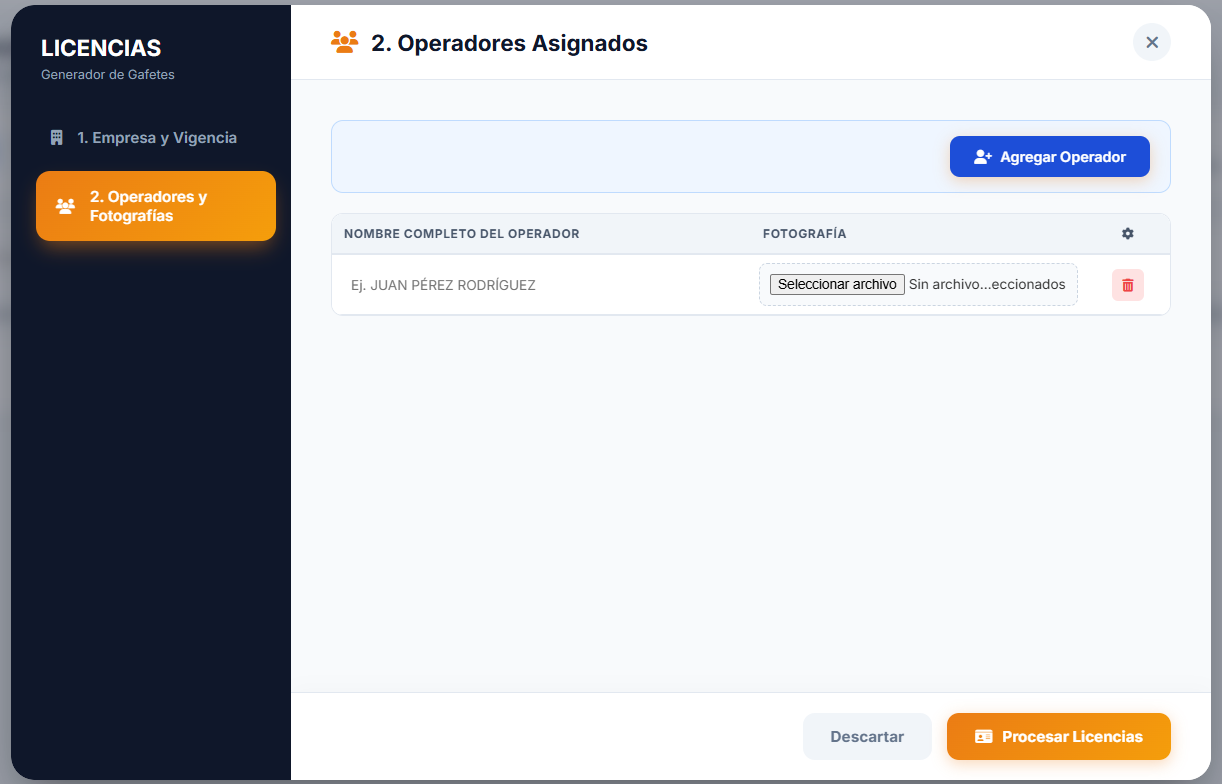
Task: Close the dialog with the X button
Action: click(x=1152, y=42)
